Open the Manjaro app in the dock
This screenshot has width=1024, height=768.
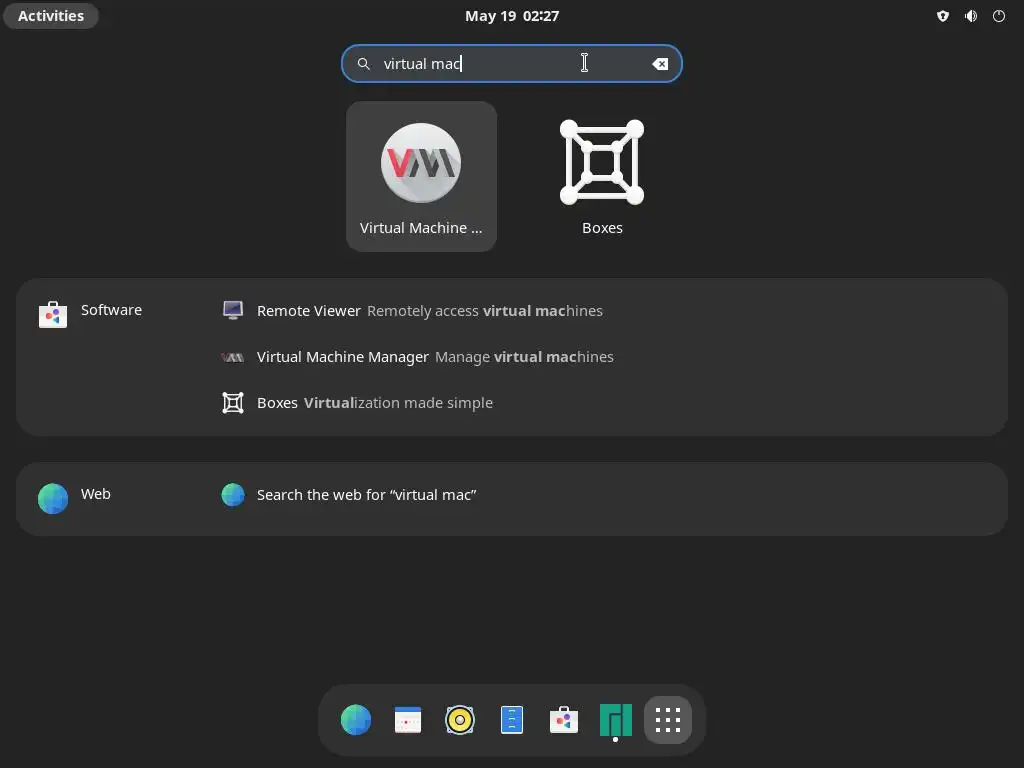pos(616,720)
